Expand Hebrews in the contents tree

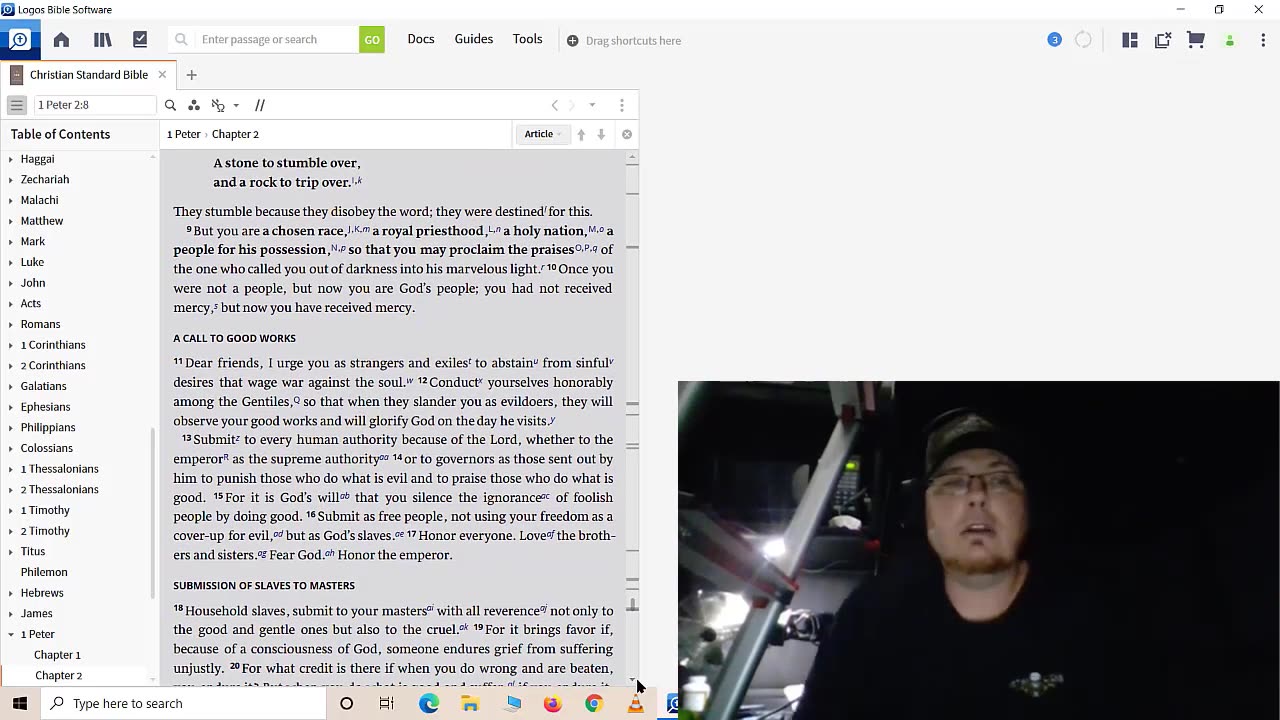coord(11,593)
